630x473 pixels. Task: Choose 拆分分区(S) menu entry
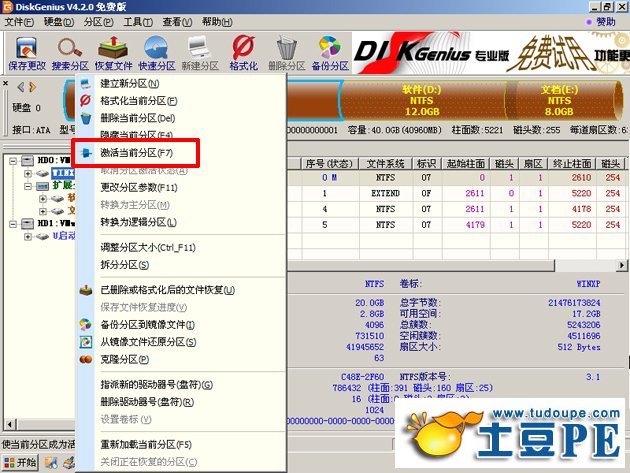click(125, 265)
